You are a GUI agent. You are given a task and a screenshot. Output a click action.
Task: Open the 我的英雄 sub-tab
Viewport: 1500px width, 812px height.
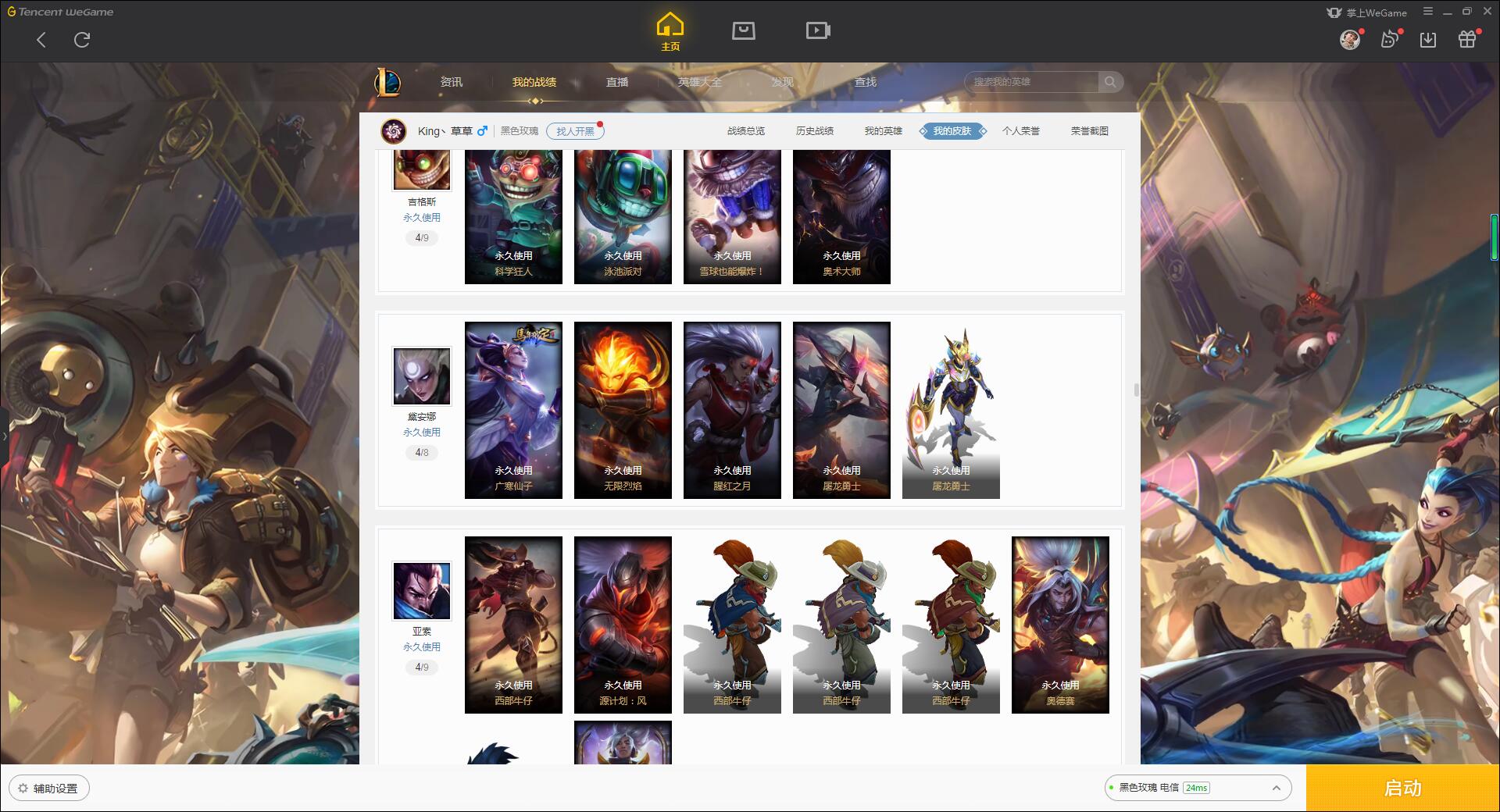point(884,131)
